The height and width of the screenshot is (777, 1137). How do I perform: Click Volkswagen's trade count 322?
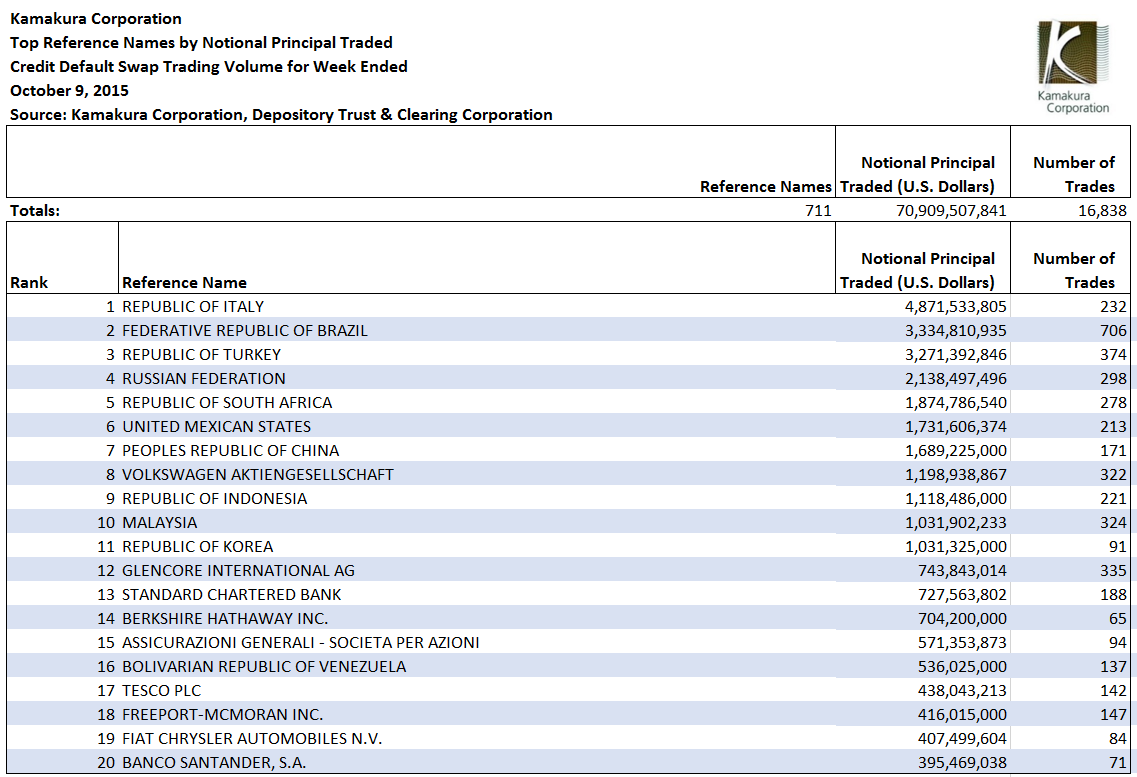point(1113,474)
